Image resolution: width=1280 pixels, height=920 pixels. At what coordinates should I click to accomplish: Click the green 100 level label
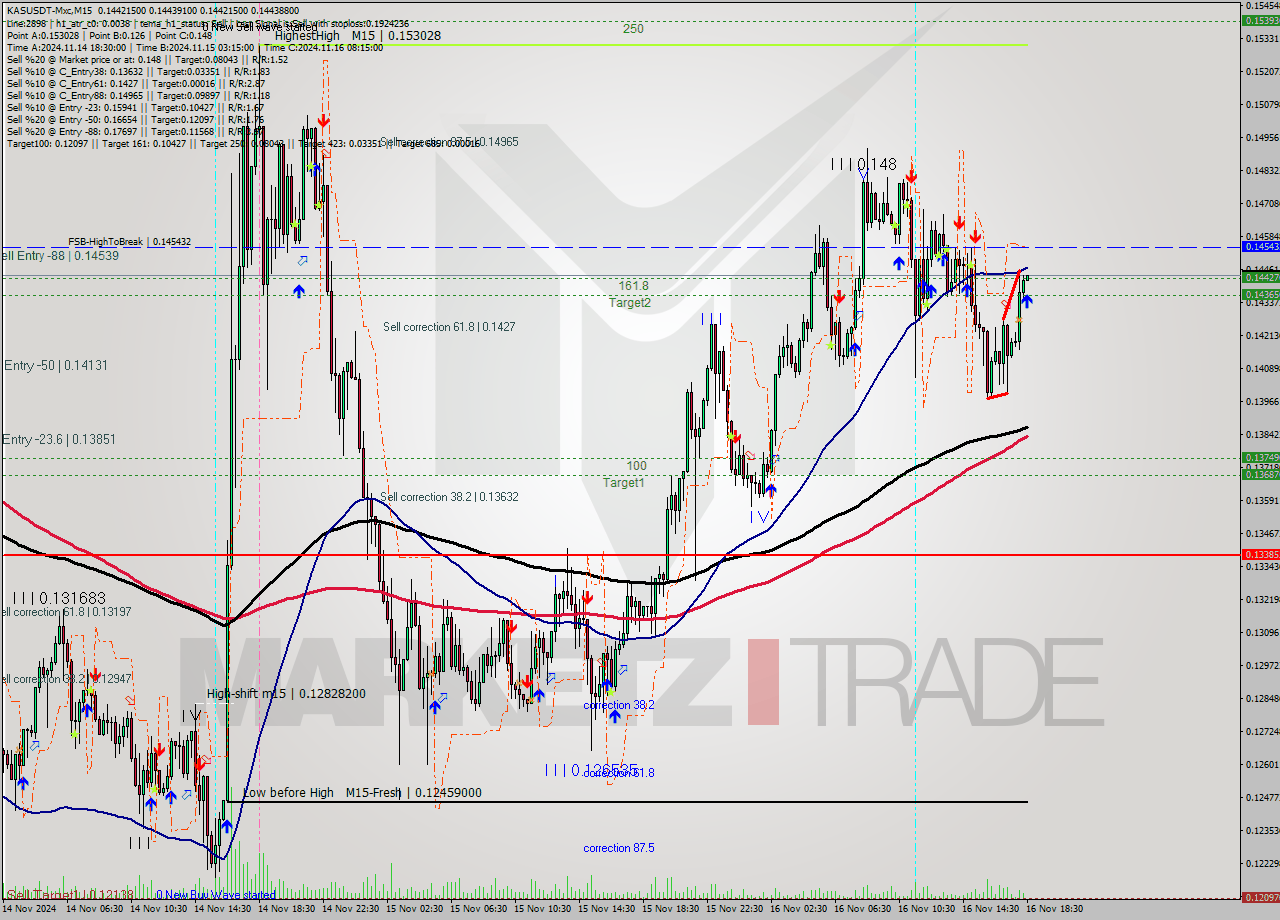click(636, 466)
